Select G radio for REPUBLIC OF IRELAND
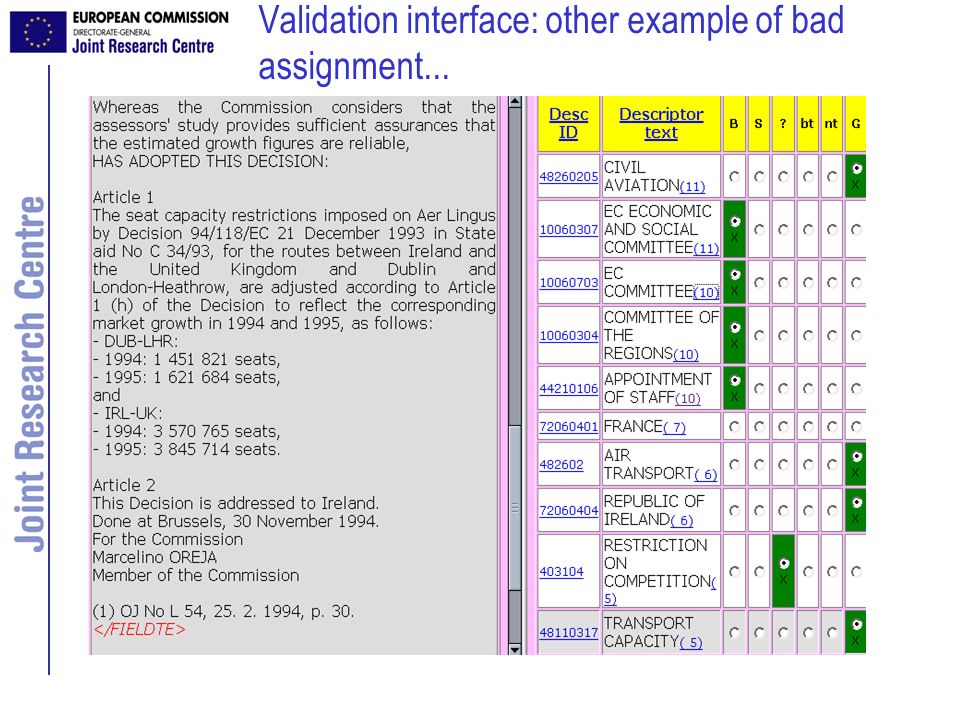The height and width of the screenshot is (720, 960). point(857,503)
